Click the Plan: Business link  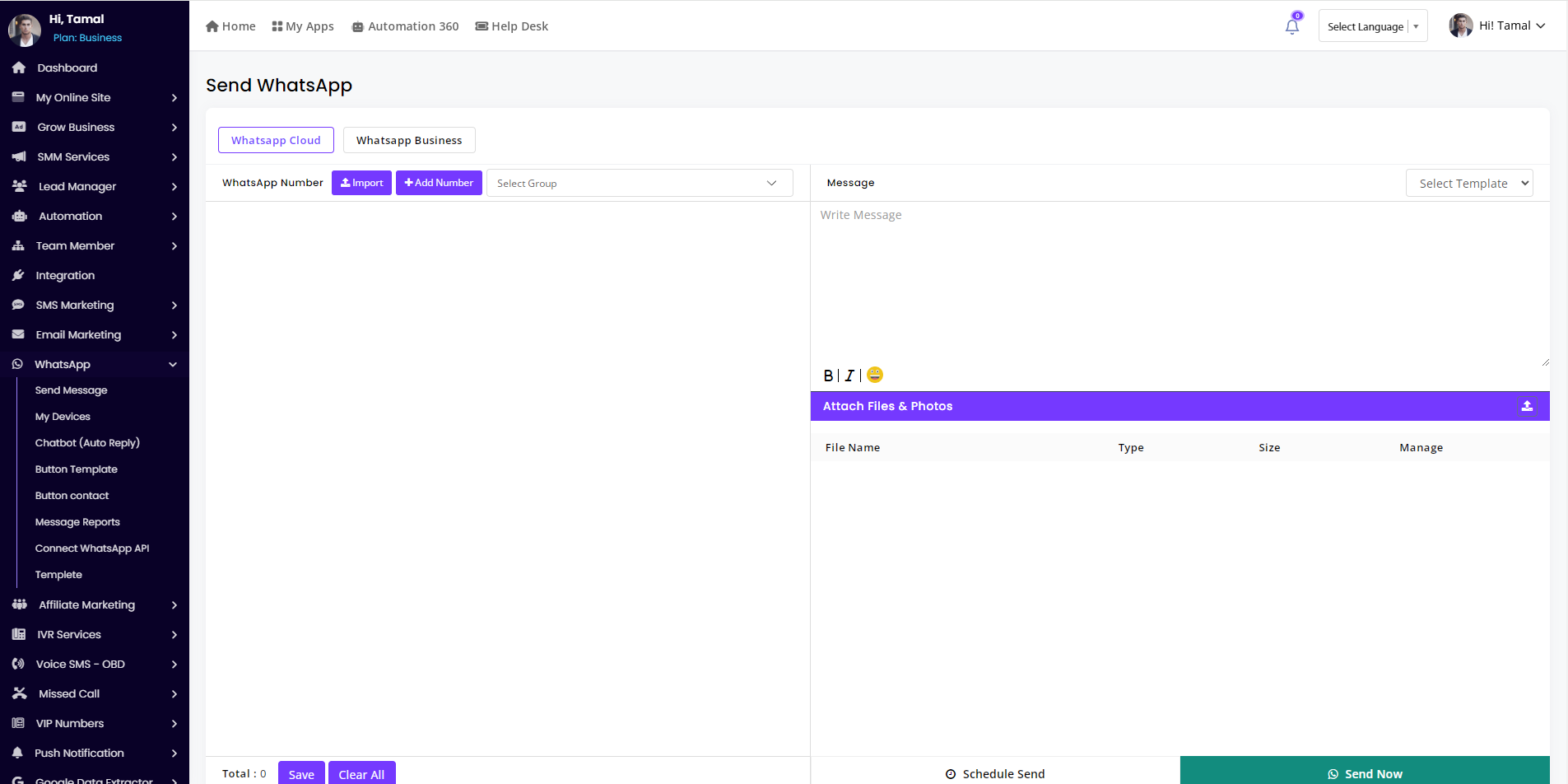point(87,38)
